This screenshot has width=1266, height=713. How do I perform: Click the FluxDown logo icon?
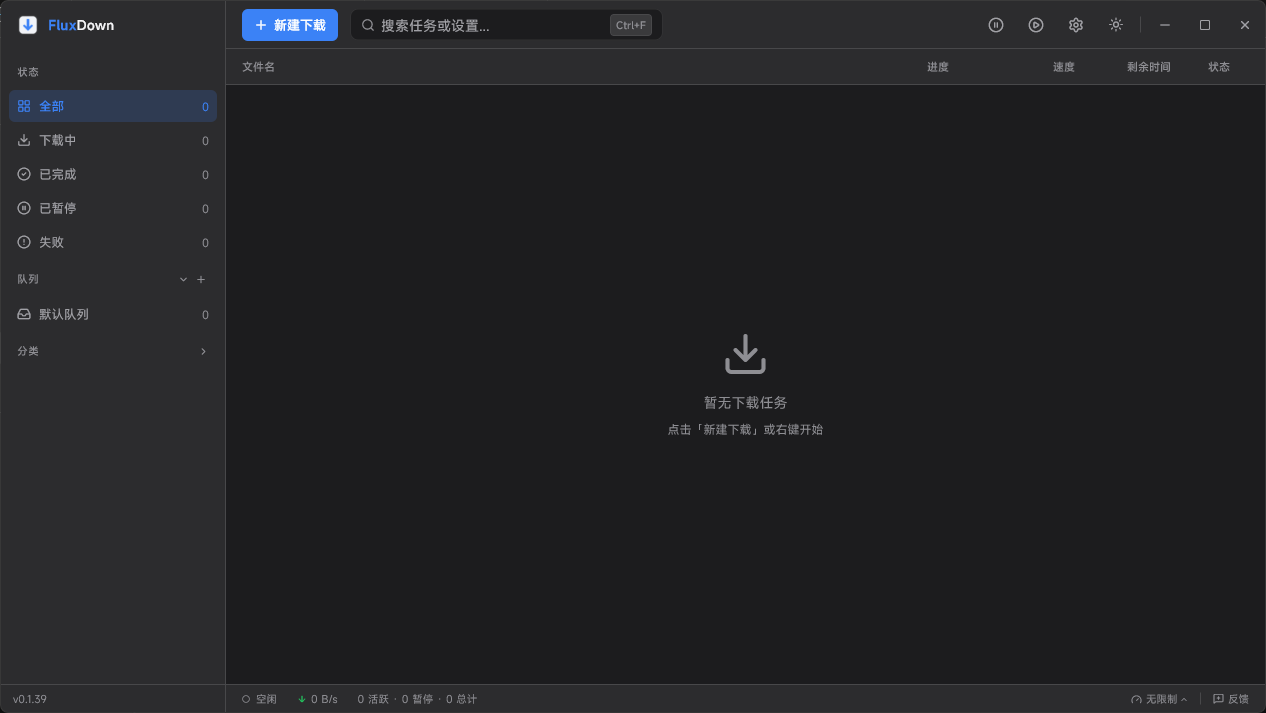27,24
